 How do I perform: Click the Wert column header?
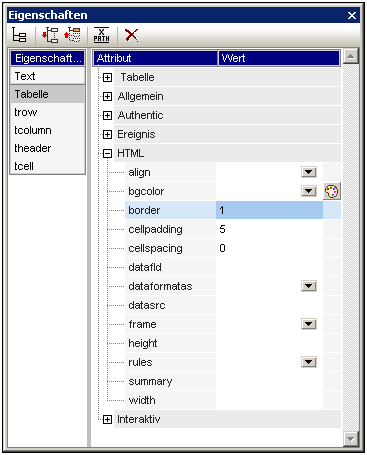[x=279, y=58]
